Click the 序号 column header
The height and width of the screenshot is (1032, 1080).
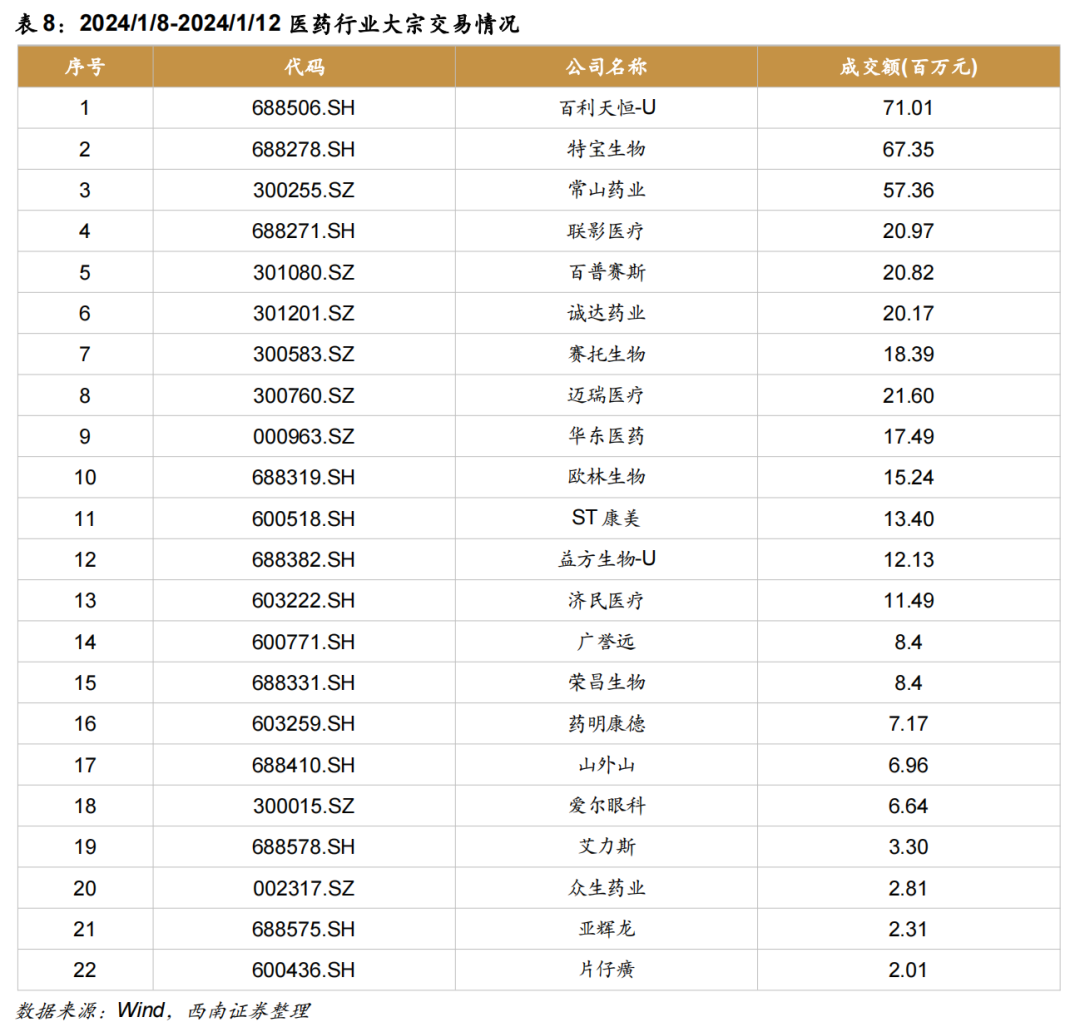85,67
